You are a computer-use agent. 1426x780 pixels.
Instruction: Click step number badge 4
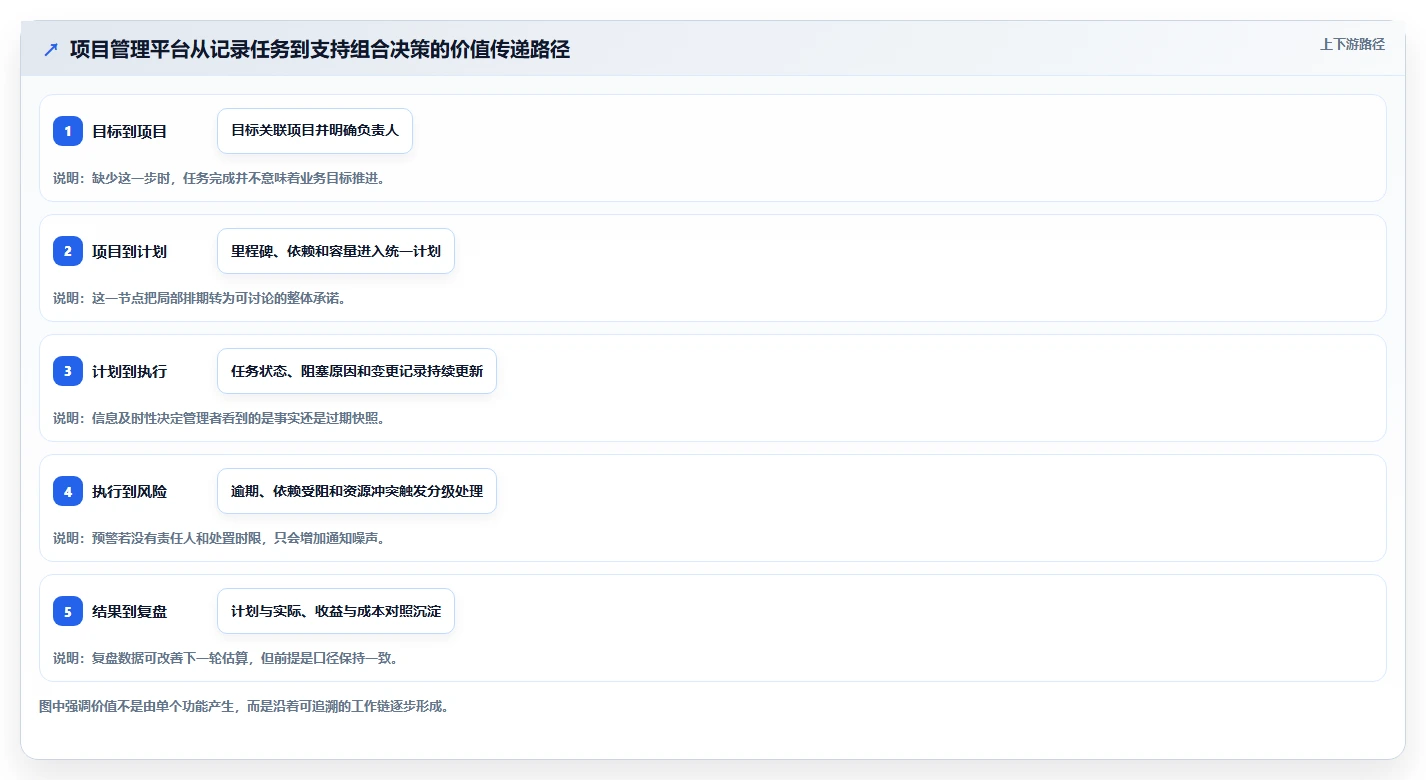[x=68, y=491]
